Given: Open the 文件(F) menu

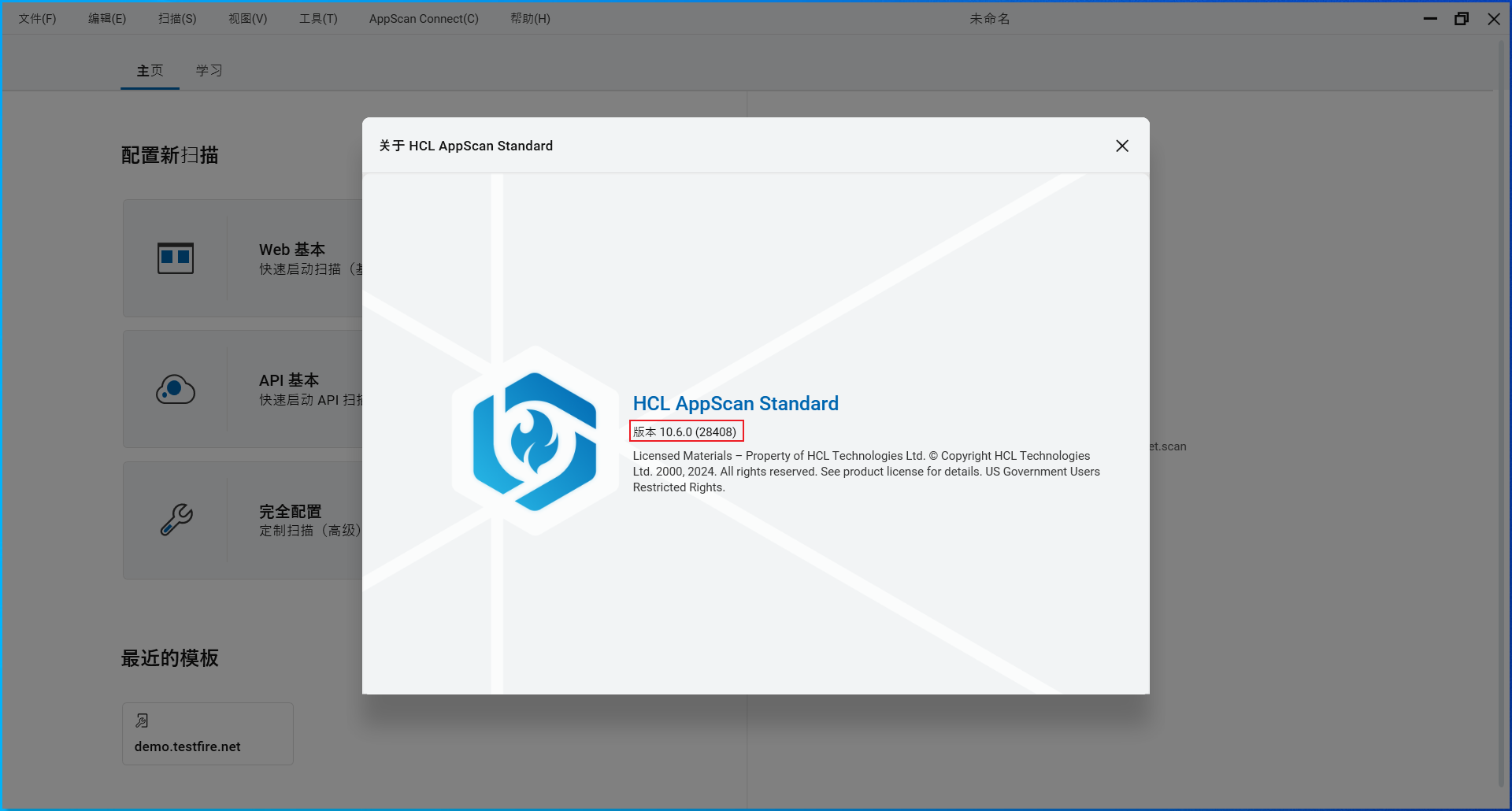Looking at the screenshot, I should pyautogui.click(x=38, y=18).
